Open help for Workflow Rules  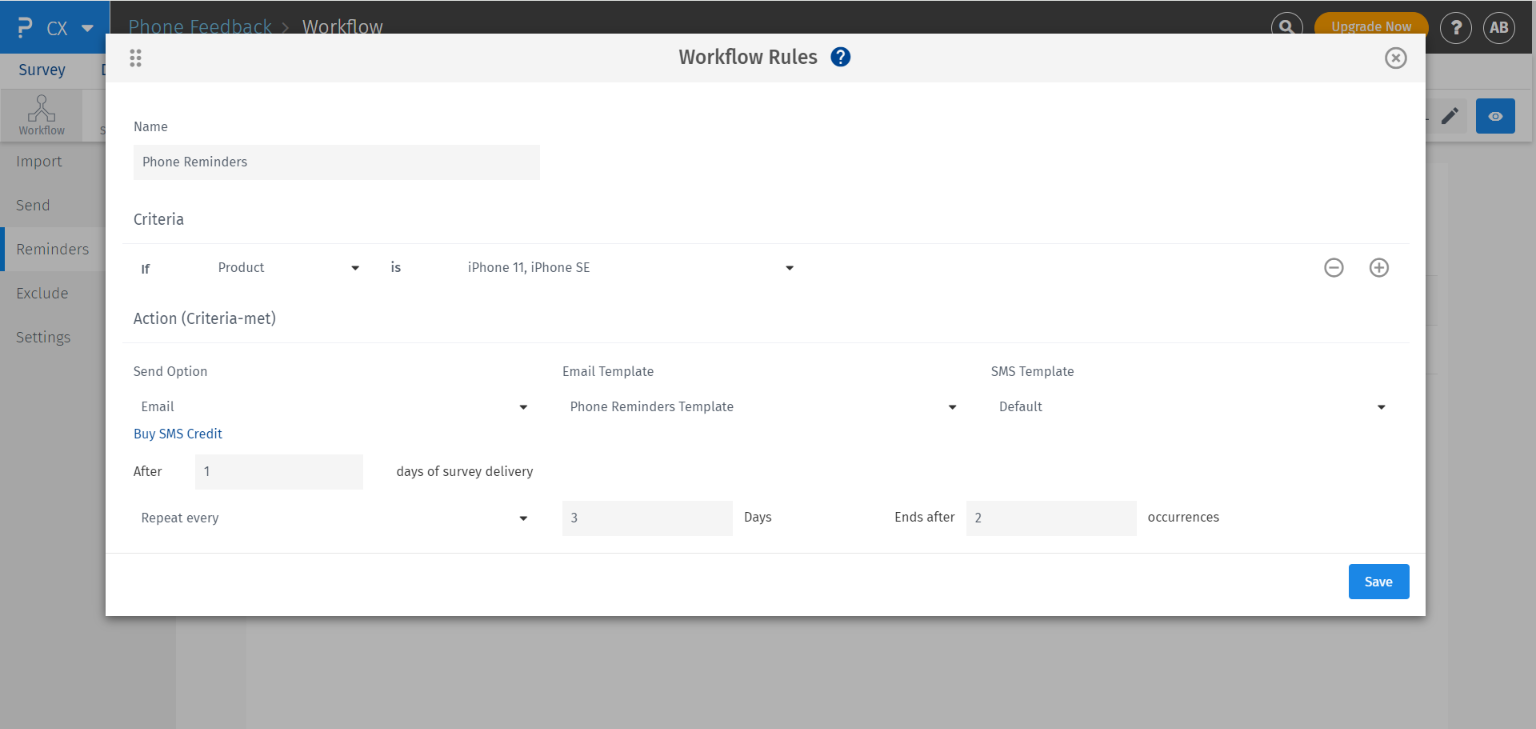coord(840,56)
